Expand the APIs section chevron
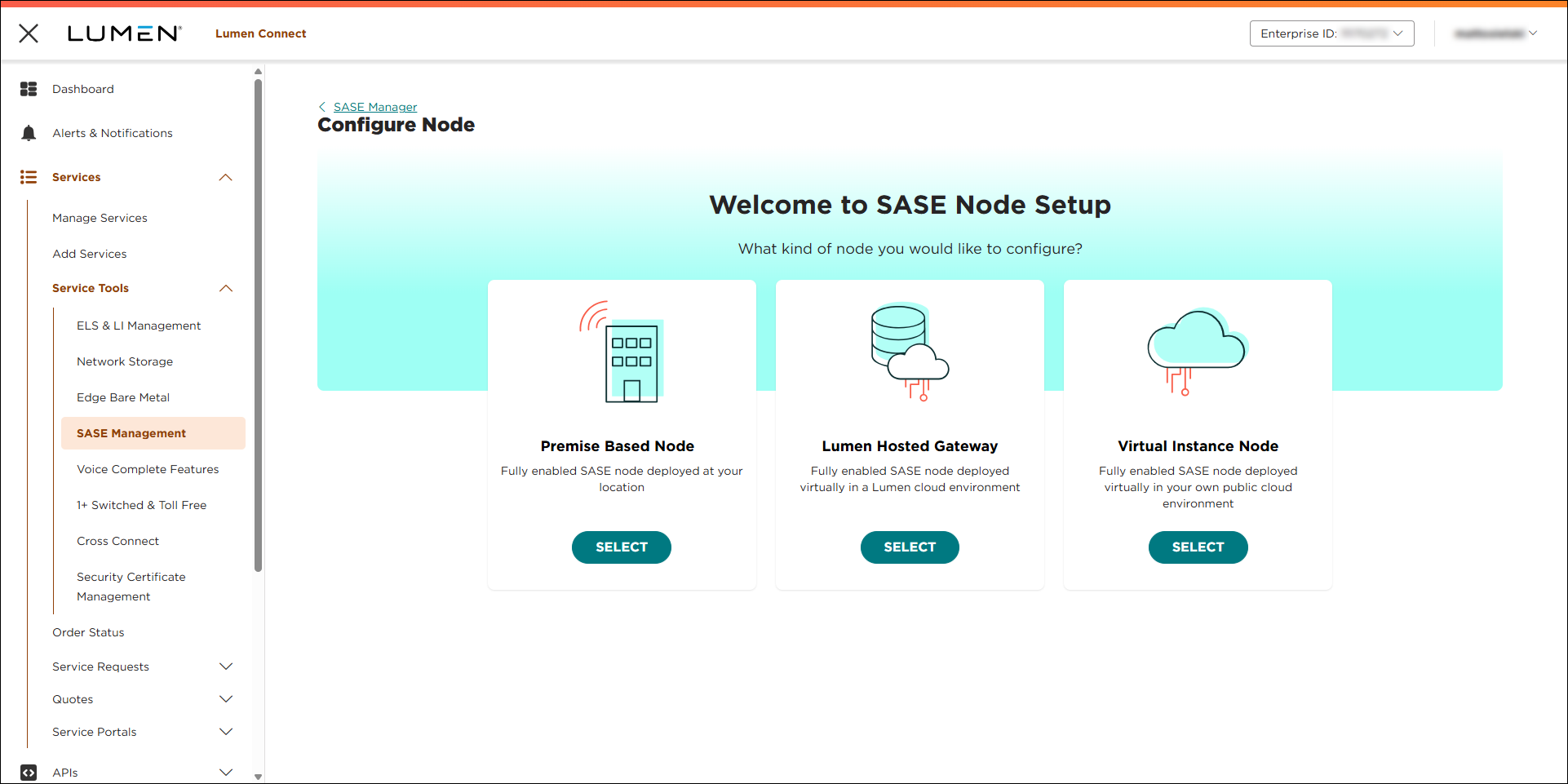 [226, 773]
